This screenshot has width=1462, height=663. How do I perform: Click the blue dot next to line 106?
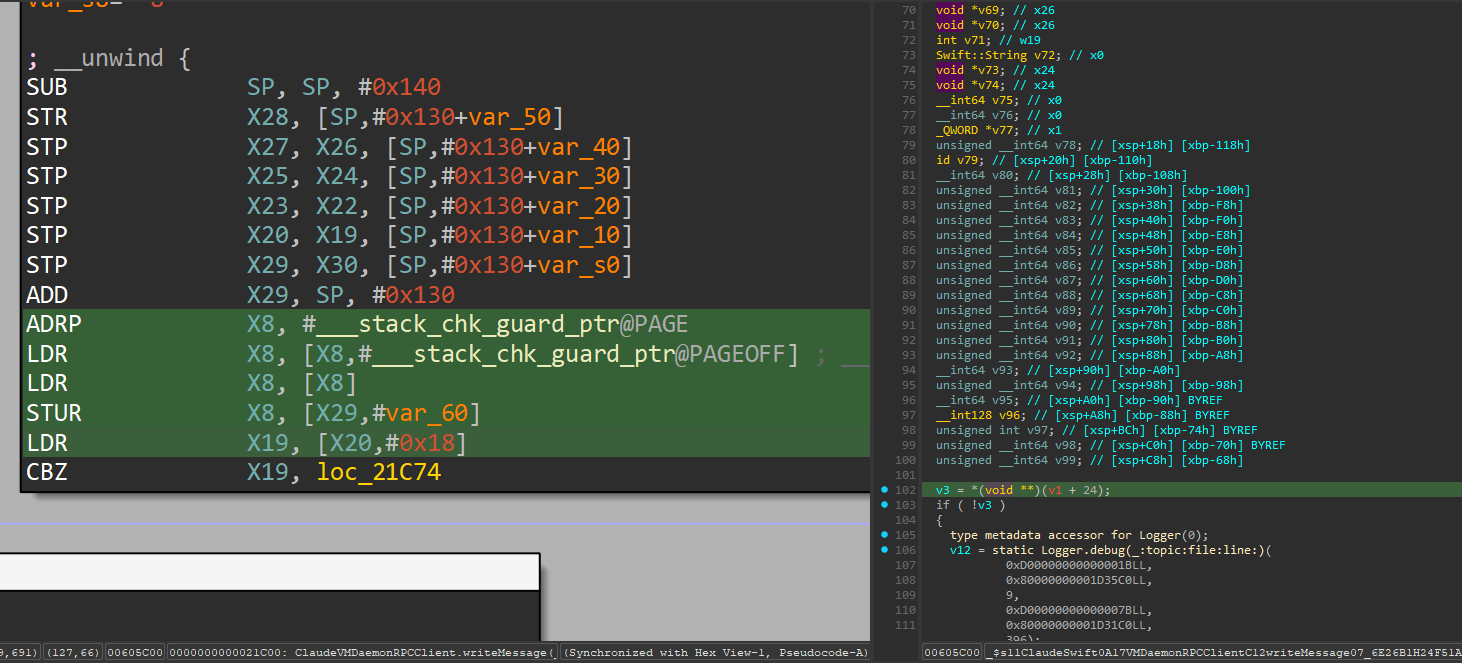[x=884, y=550]
